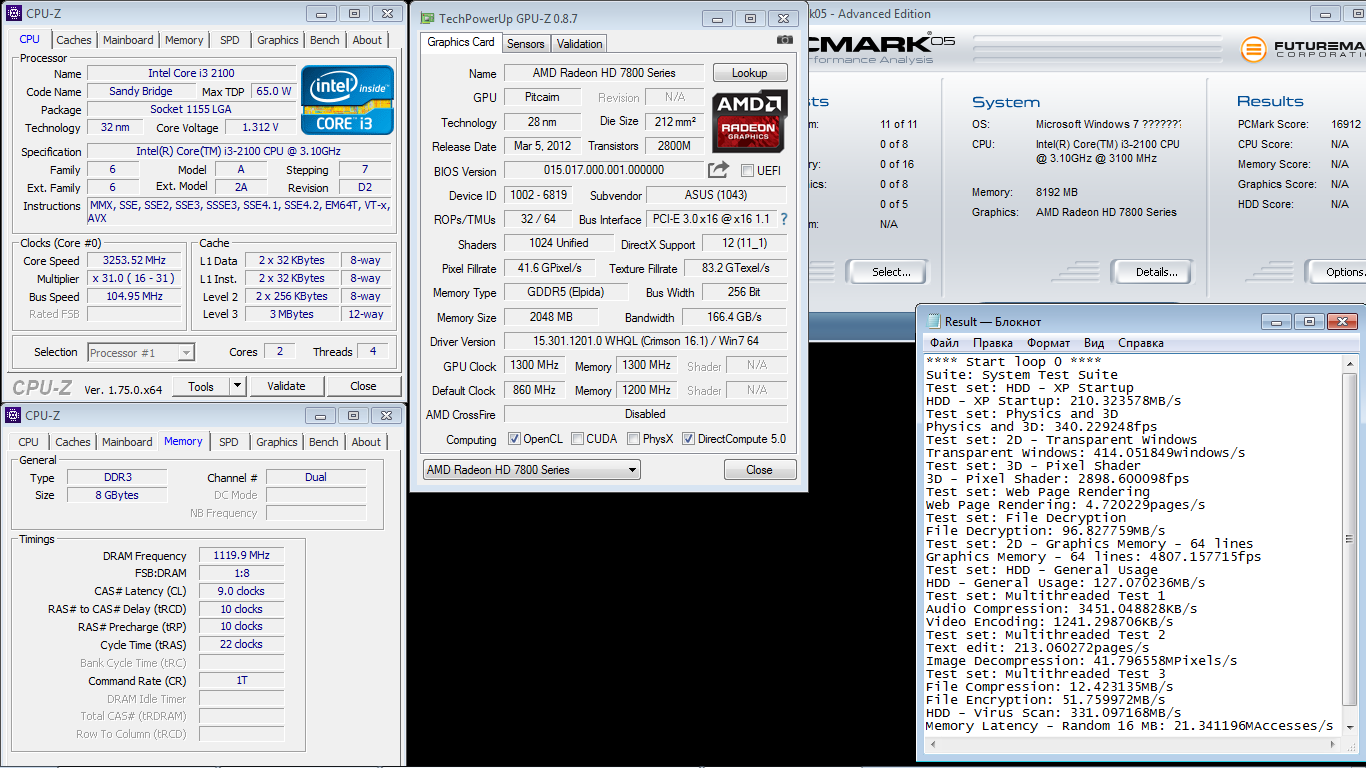Image resolution: width=1366 pixels, height=768 pixels.
Task: Click the Memory Type GDDR5 (Elpida) field
Action: [x=566, y=293]
